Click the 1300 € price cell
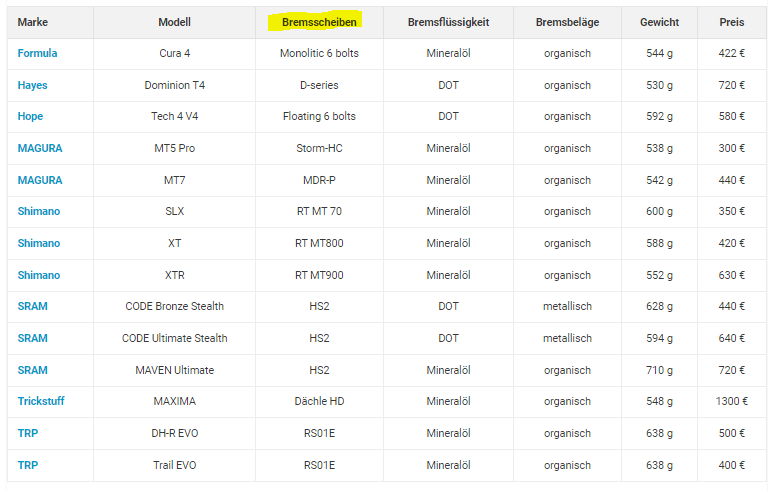Screen dimensions: 775x492 tap(731, 401)
